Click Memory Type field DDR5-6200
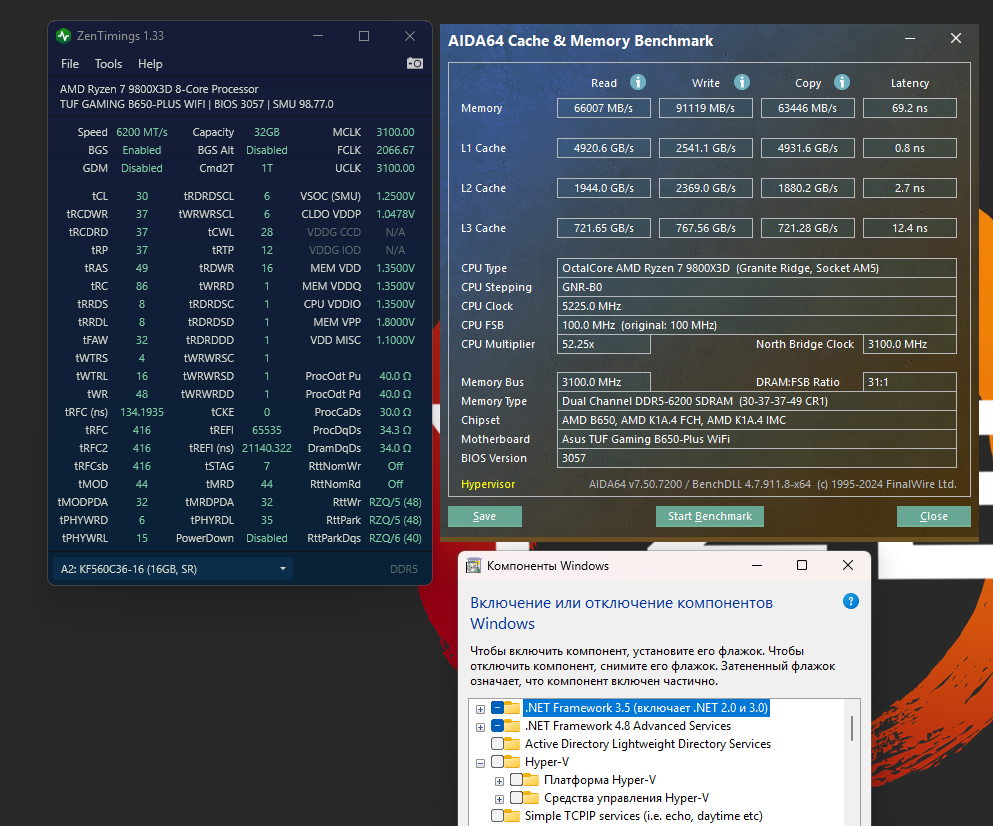This screenshot has width=993, height=826. tap(757, 401)
